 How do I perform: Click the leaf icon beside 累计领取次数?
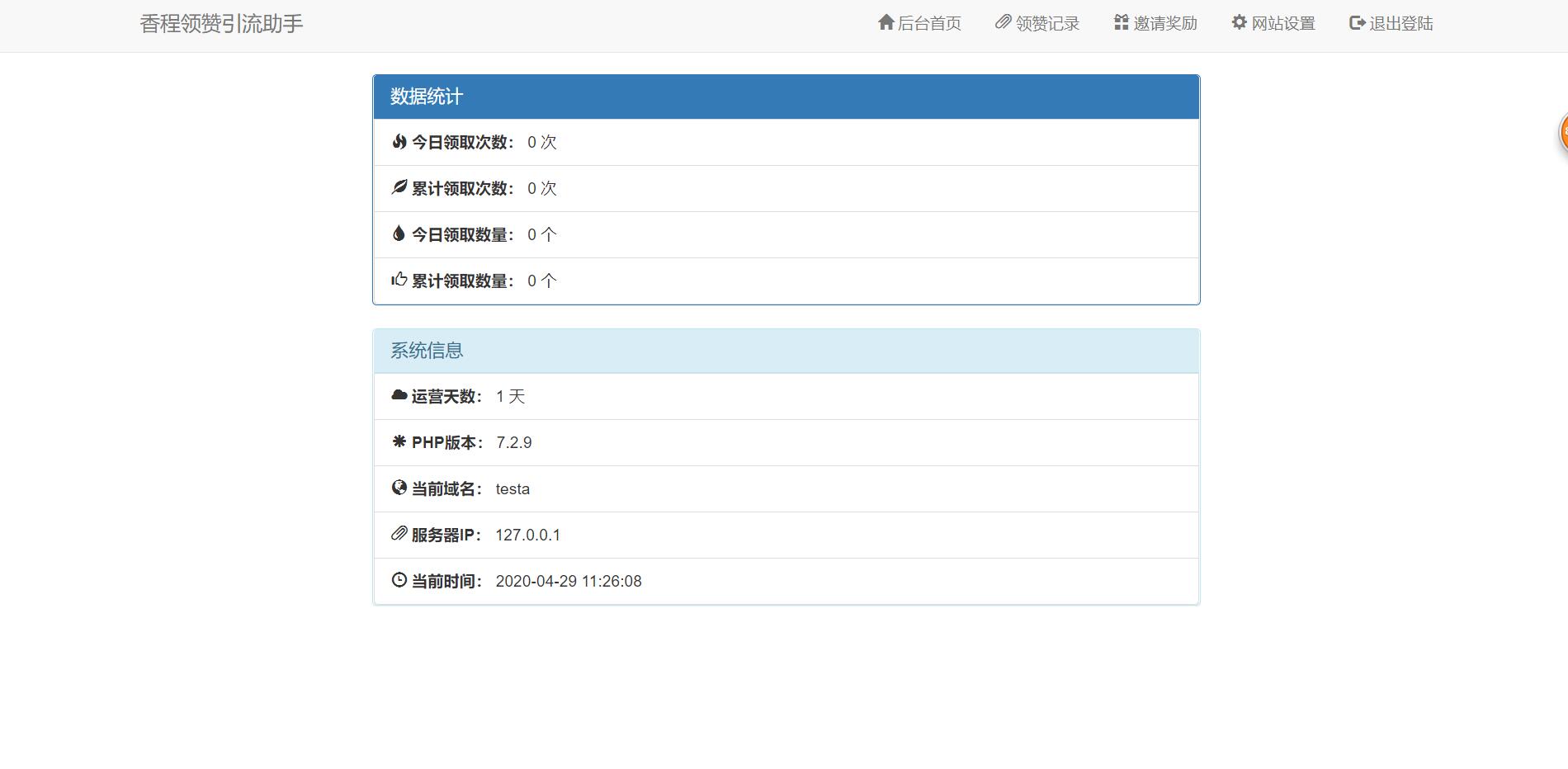tap(399, 186)
